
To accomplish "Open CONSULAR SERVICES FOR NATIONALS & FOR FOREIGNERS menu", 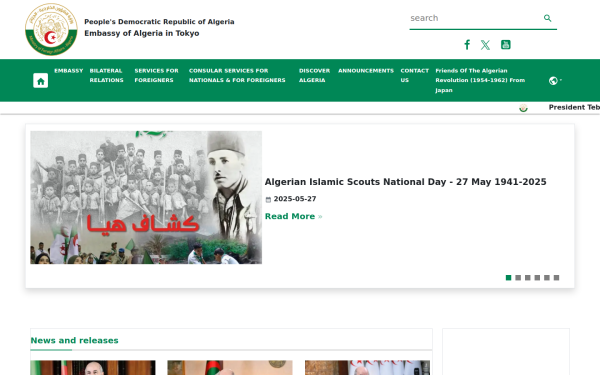I will tap(237, 75).
